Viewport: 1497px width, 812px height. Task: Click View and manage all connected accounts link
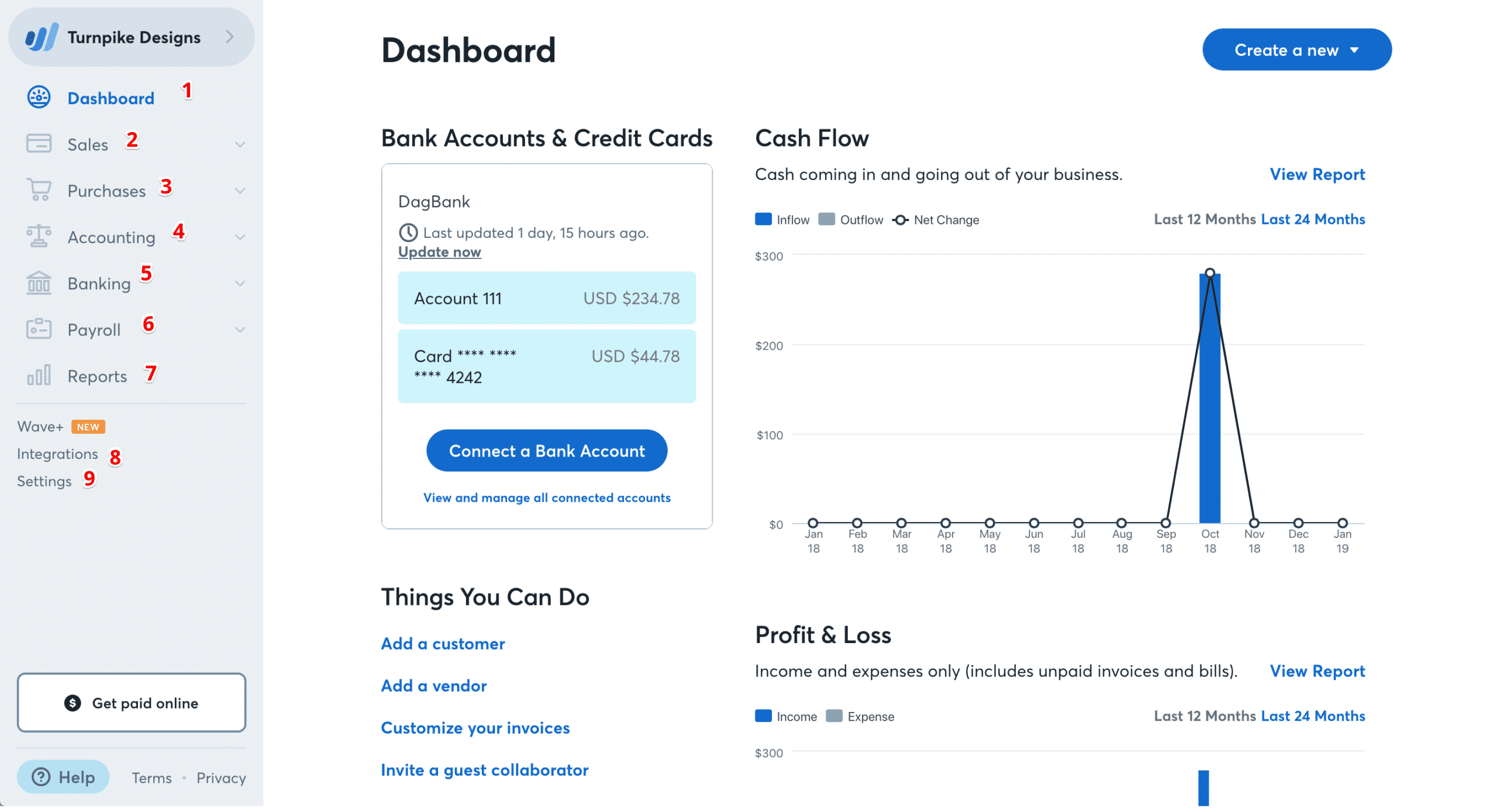point(547,497)
